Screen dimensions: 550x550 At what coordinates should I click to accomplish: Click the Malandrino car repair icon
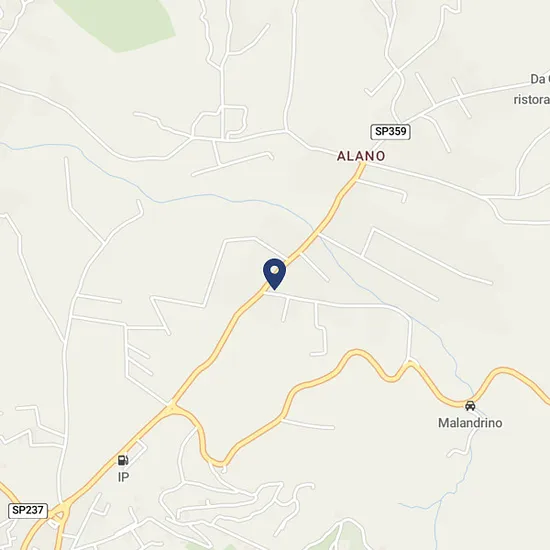(x=470, y=405)
